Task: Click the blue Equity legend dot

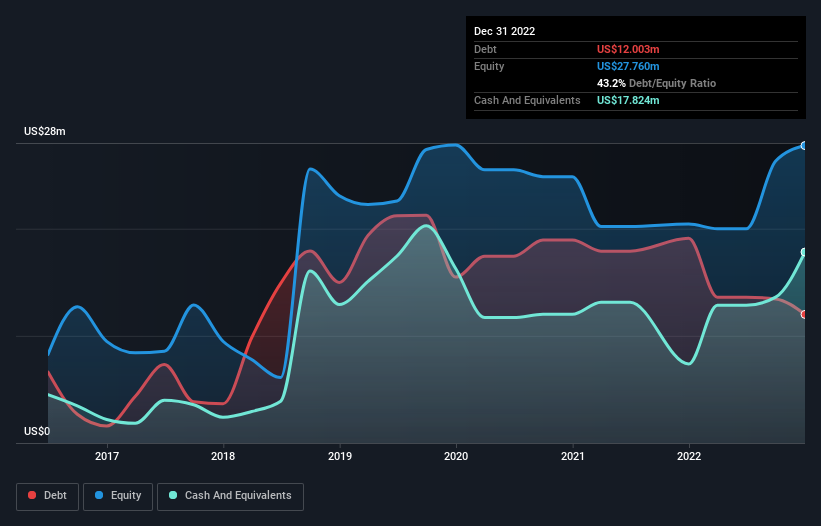Action: coord(99,495)
